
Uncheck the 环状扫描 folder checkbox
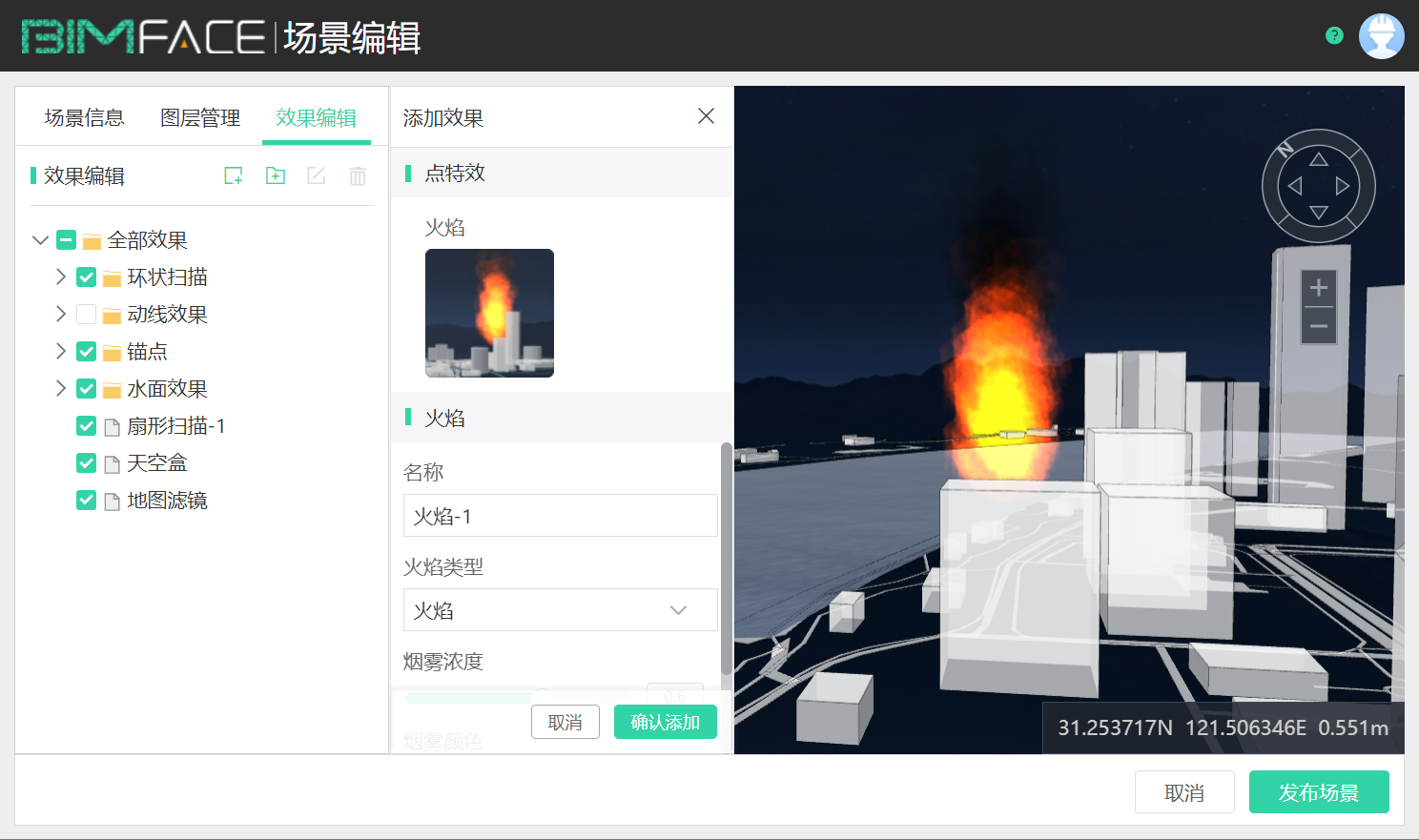point(86,277)
